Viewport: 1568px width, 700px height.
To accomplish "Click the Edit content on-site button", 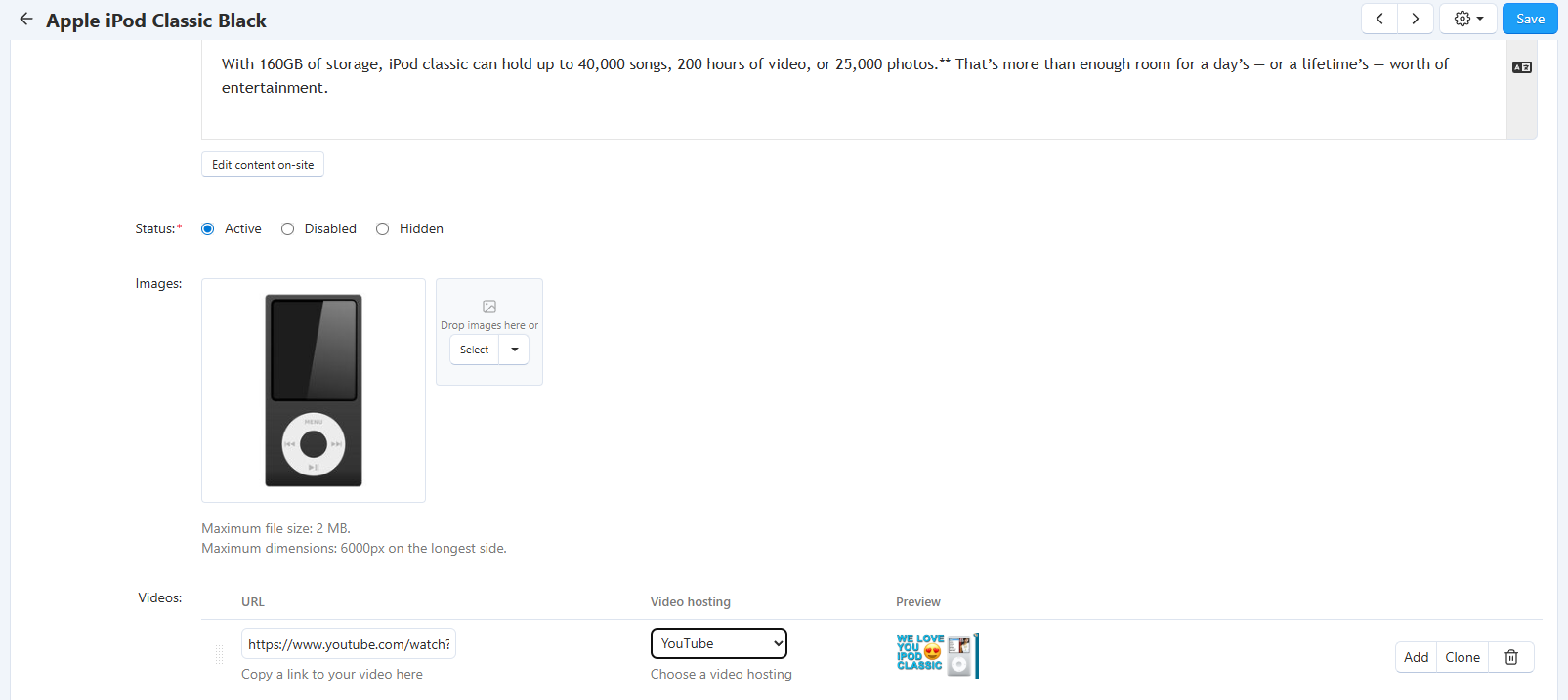I will click(263, 164).
